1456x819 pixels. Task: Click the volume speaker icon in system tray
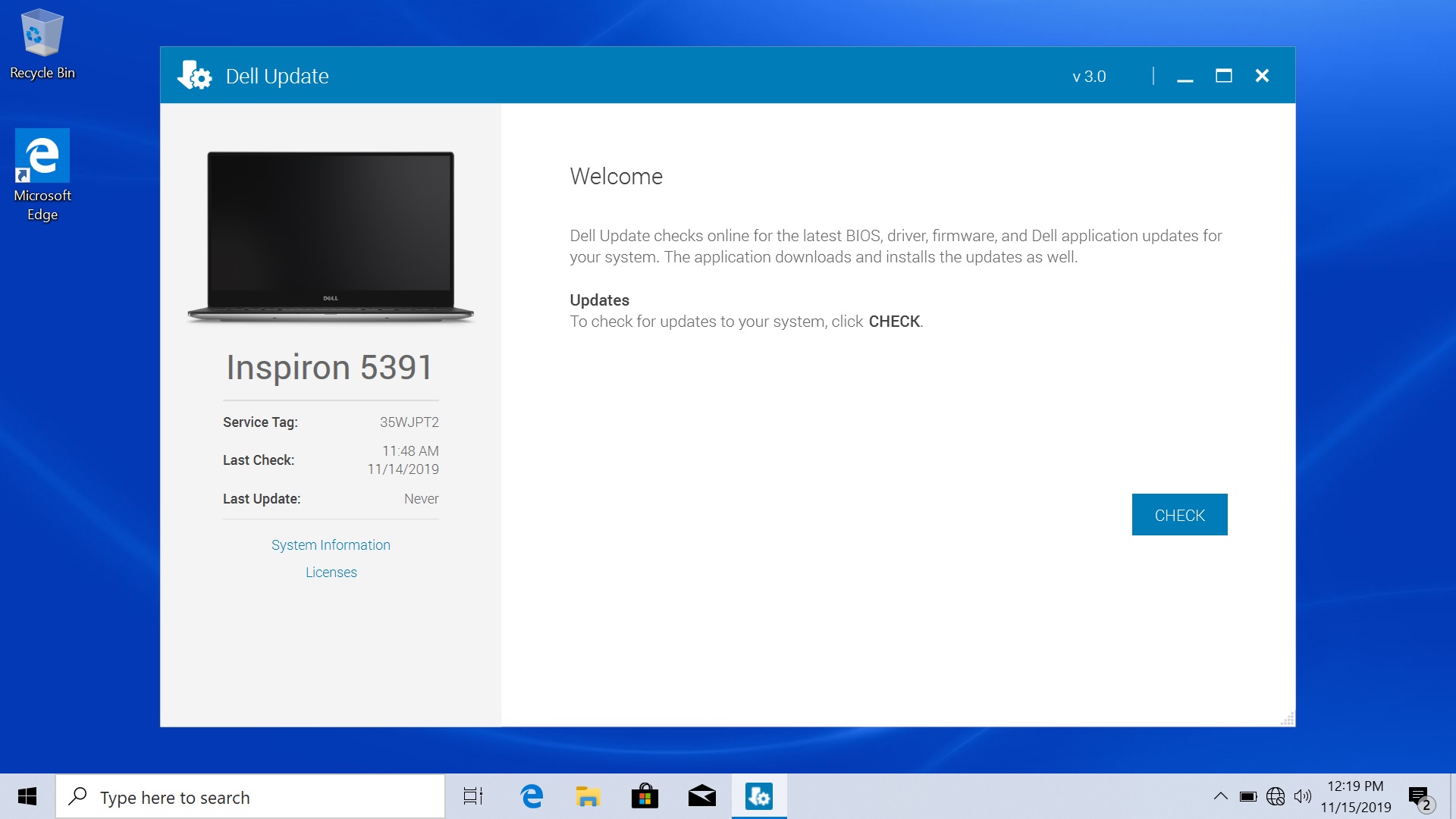coord(1304,796)
